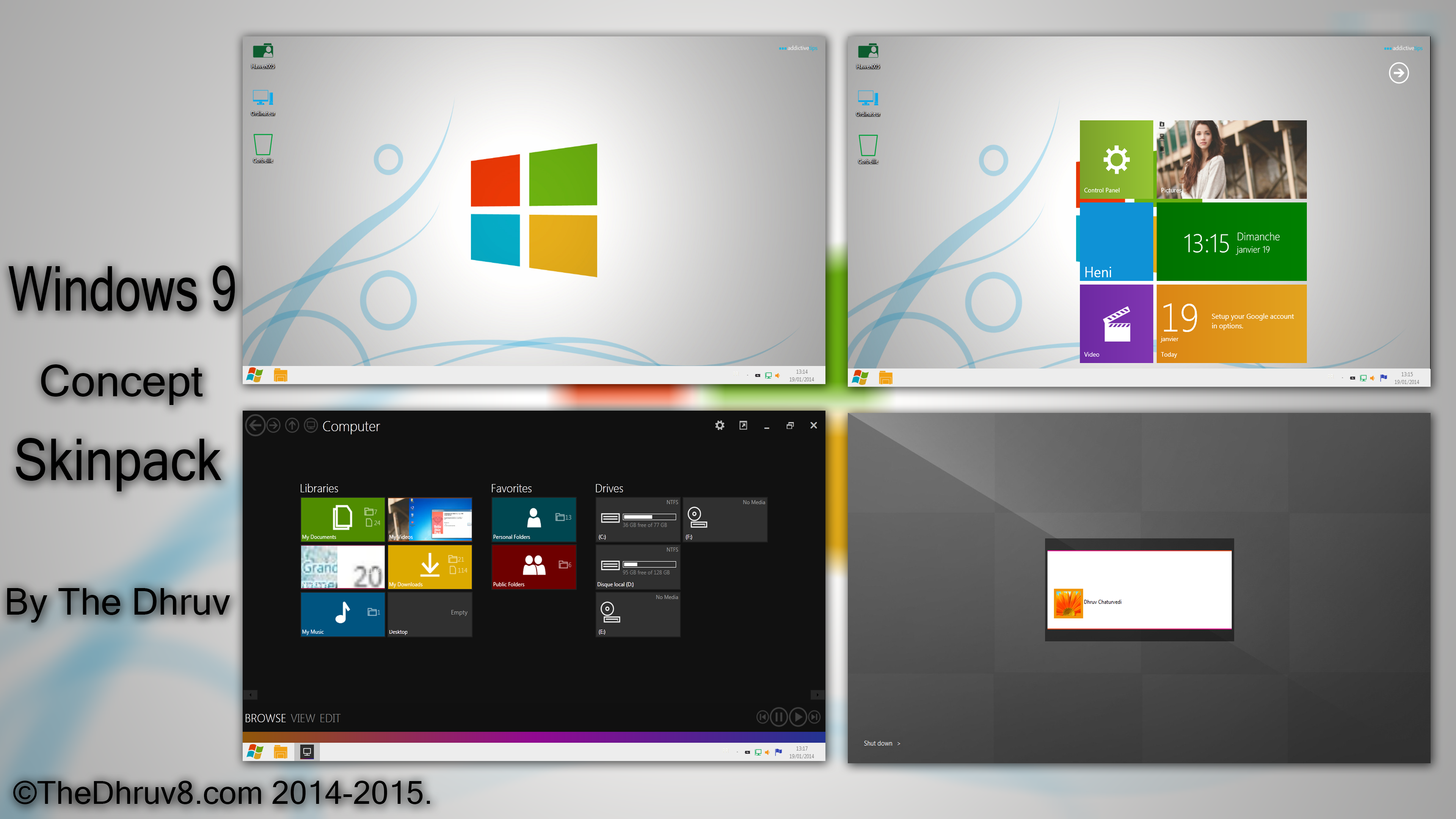Viewport: 1456px width, 819px height.
Task: Click Start button below Computer window
Action: [255, 752]
